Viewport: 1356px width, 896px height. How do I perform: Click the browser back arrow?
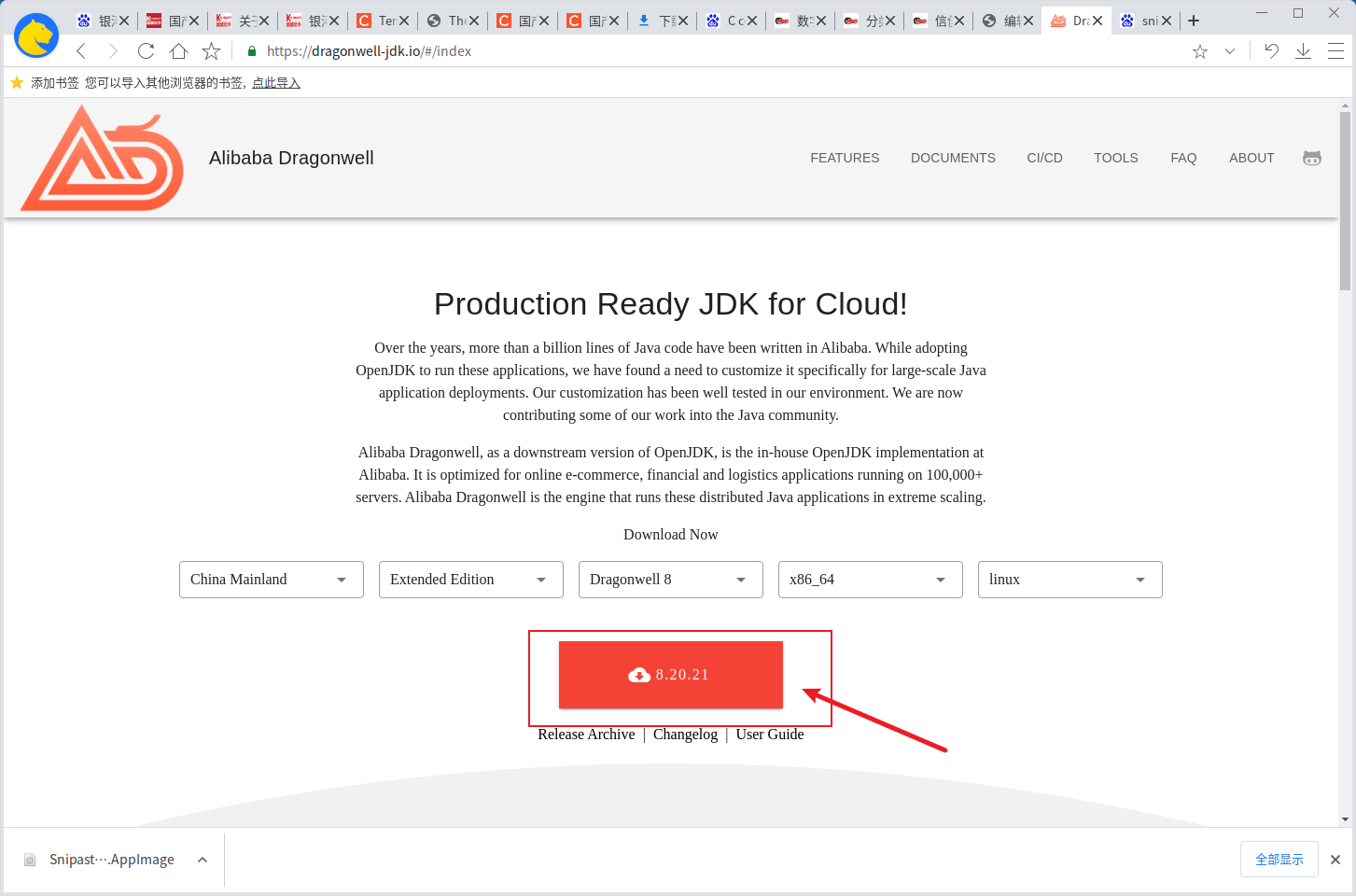tap(81, 51)
